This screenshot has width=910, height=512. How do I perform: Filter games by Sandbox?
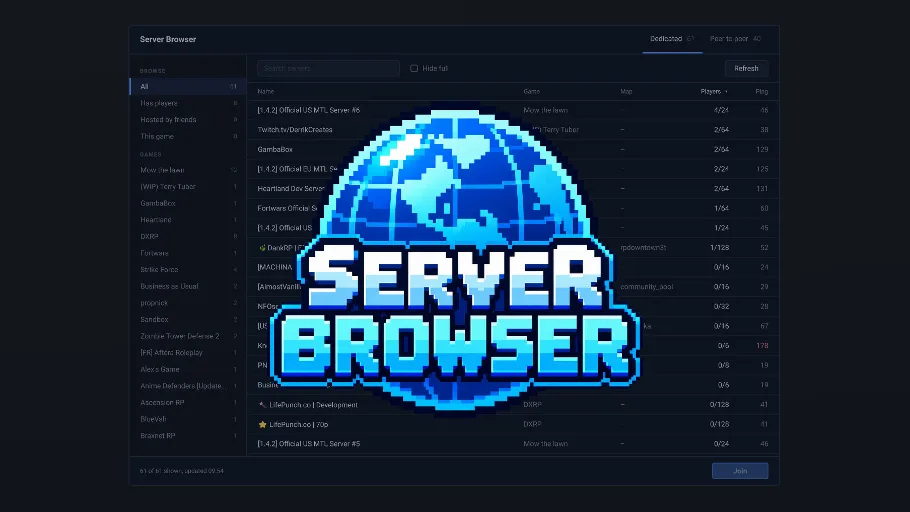188,319
